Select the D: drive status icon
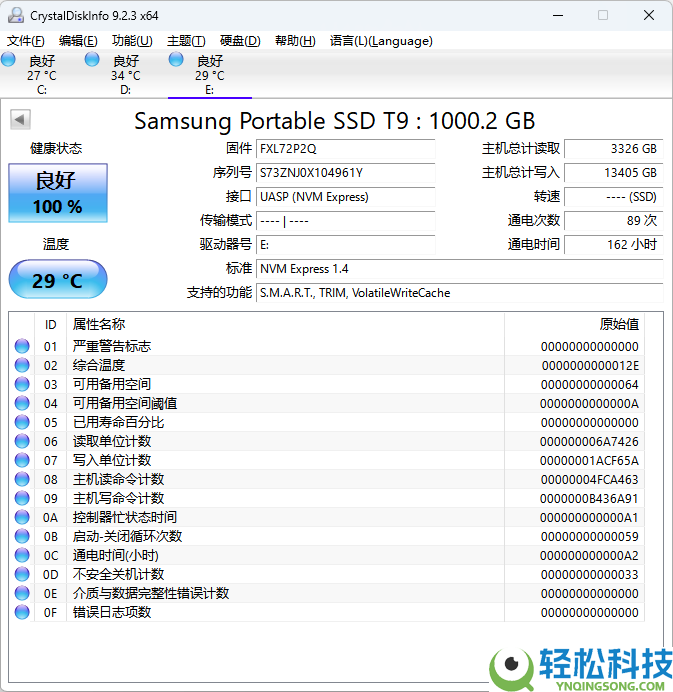The image size is (673, 692). [93, 60]
